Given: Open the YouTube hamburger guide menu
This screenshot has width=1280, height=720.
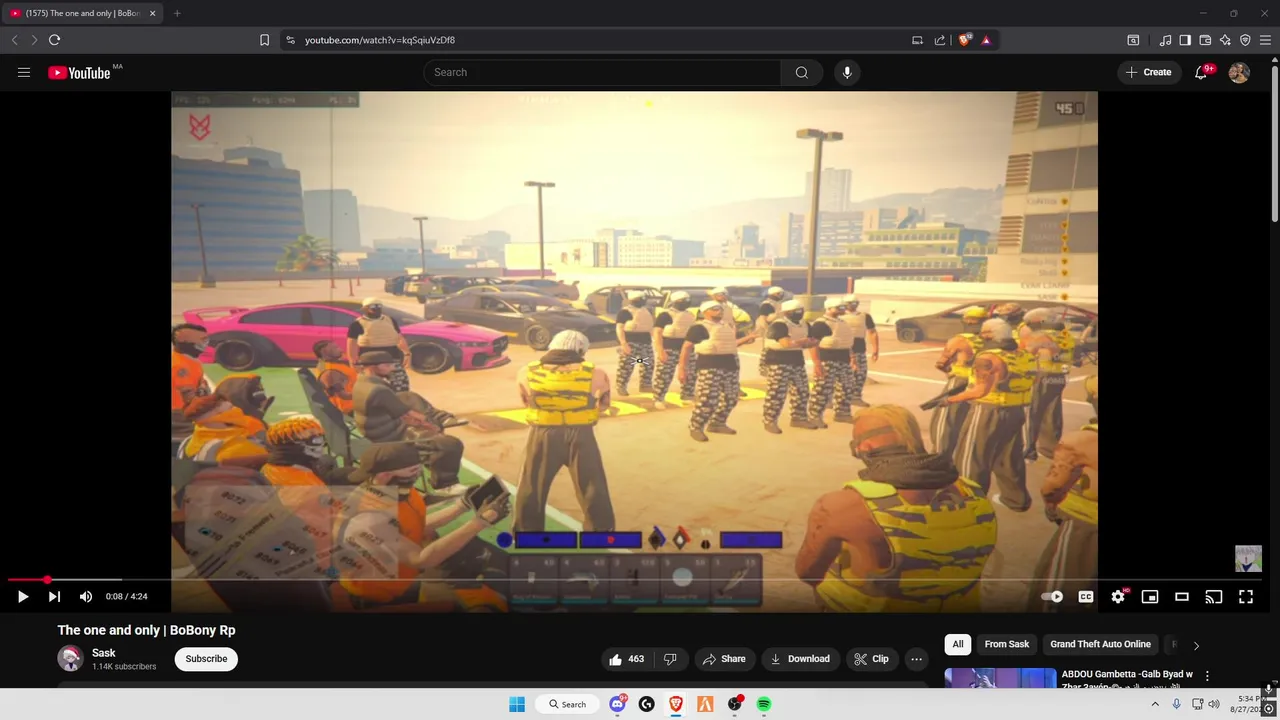Looking at the screenshot, I should coord(24,72).
